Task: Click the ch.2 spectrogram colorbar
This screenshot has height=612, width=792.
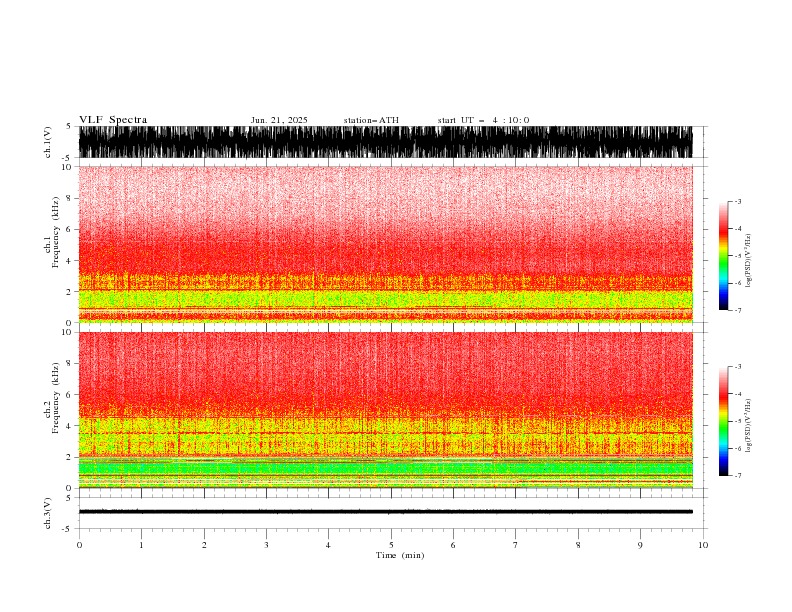Action: pos(723,421)
